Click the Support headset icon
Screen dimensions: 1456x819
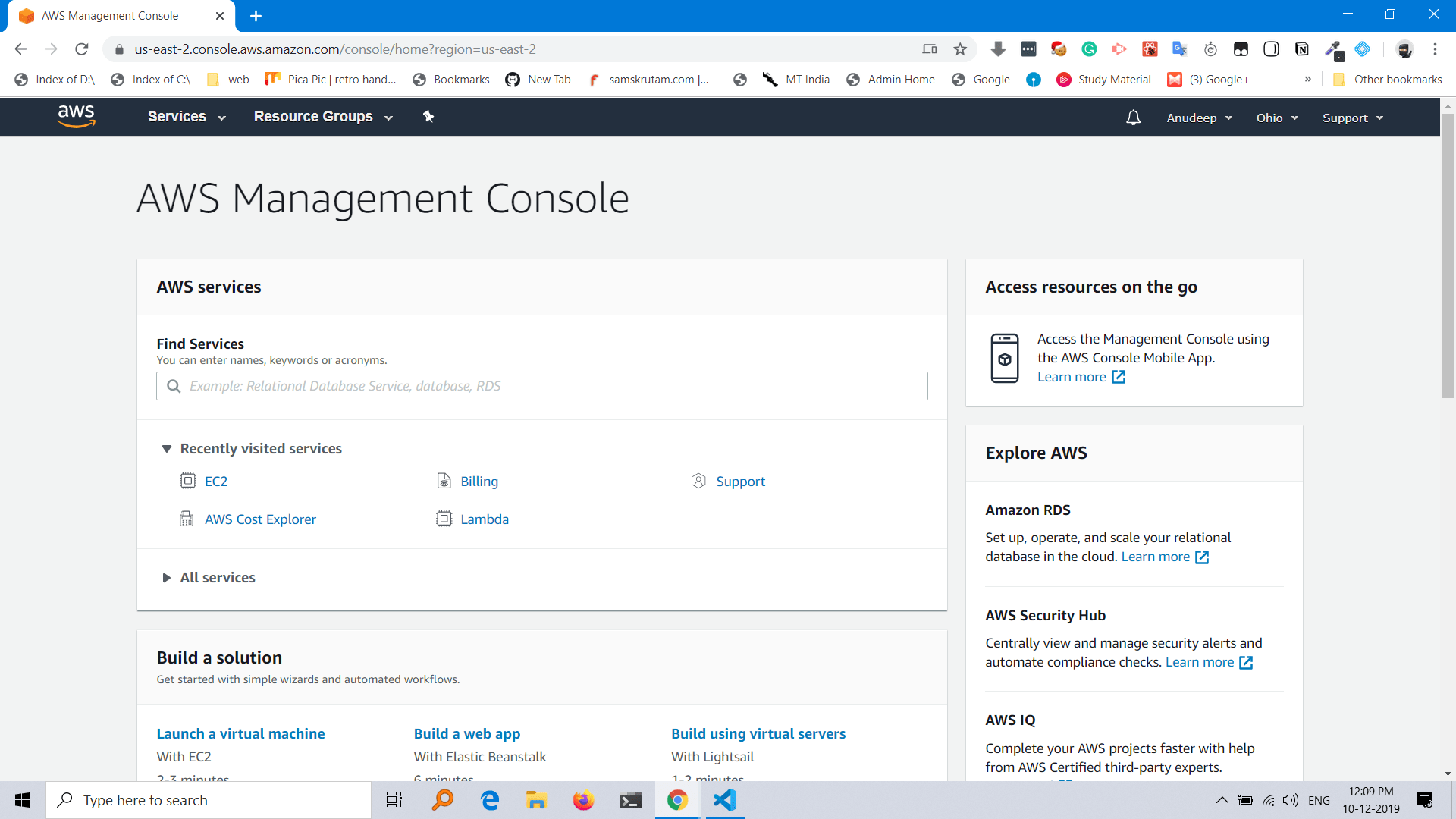[x=698, y=481]
